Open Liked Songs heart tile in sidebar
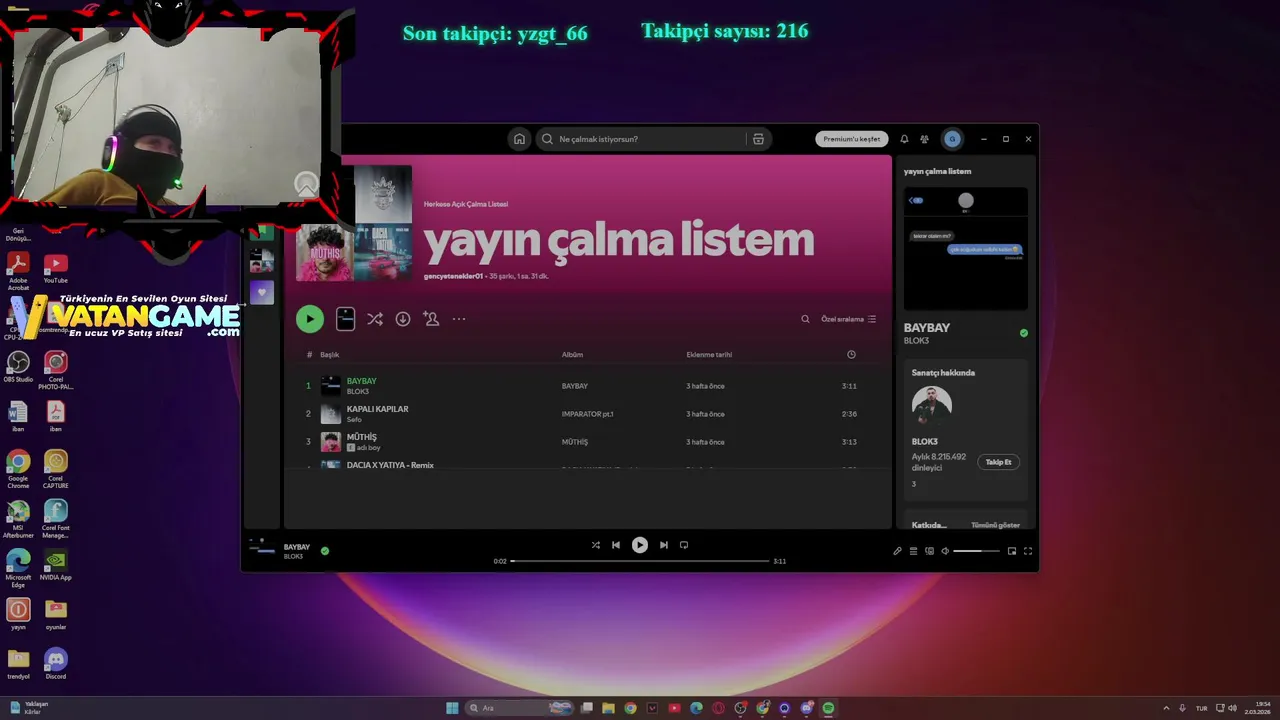The height and width of the screenshot is (720, 1280). [262, 292]
